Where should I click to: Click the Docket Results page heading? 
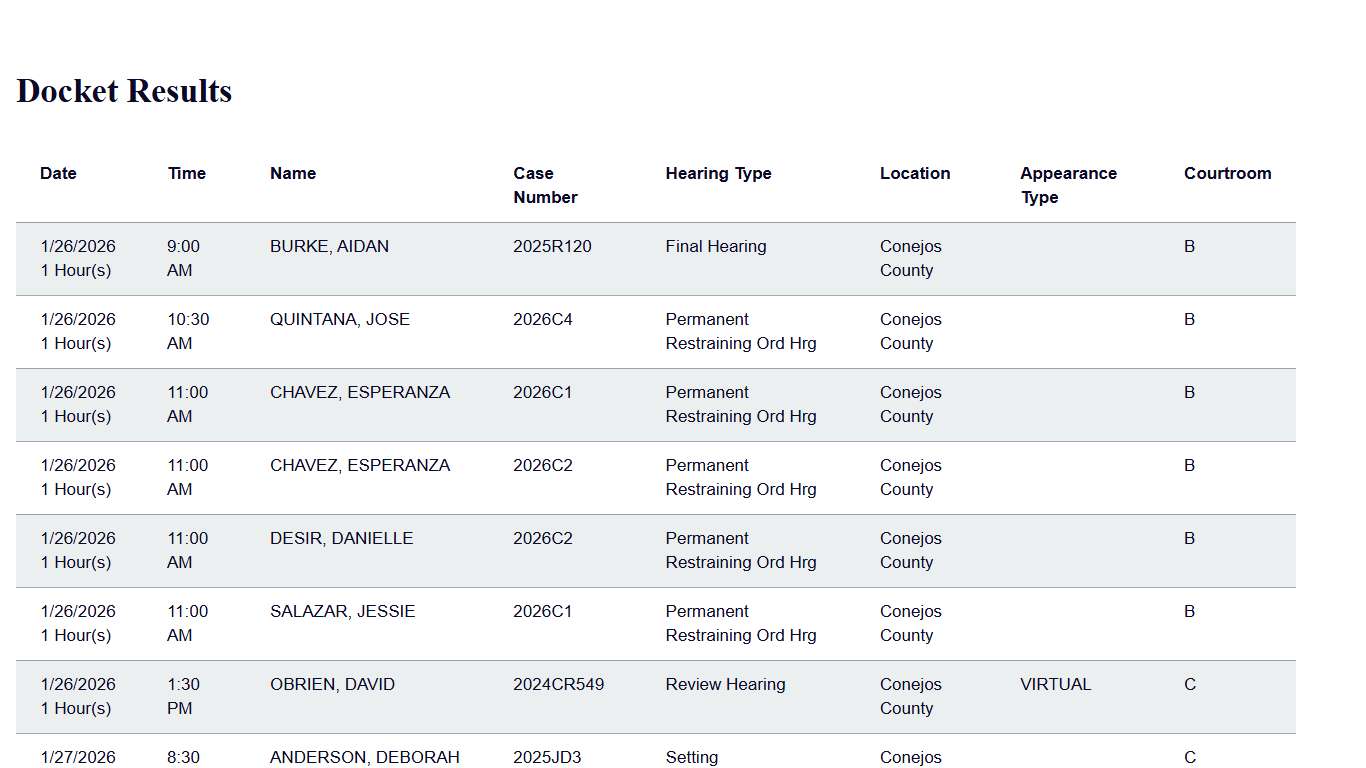pyautogui.click(x=123, y=91)
